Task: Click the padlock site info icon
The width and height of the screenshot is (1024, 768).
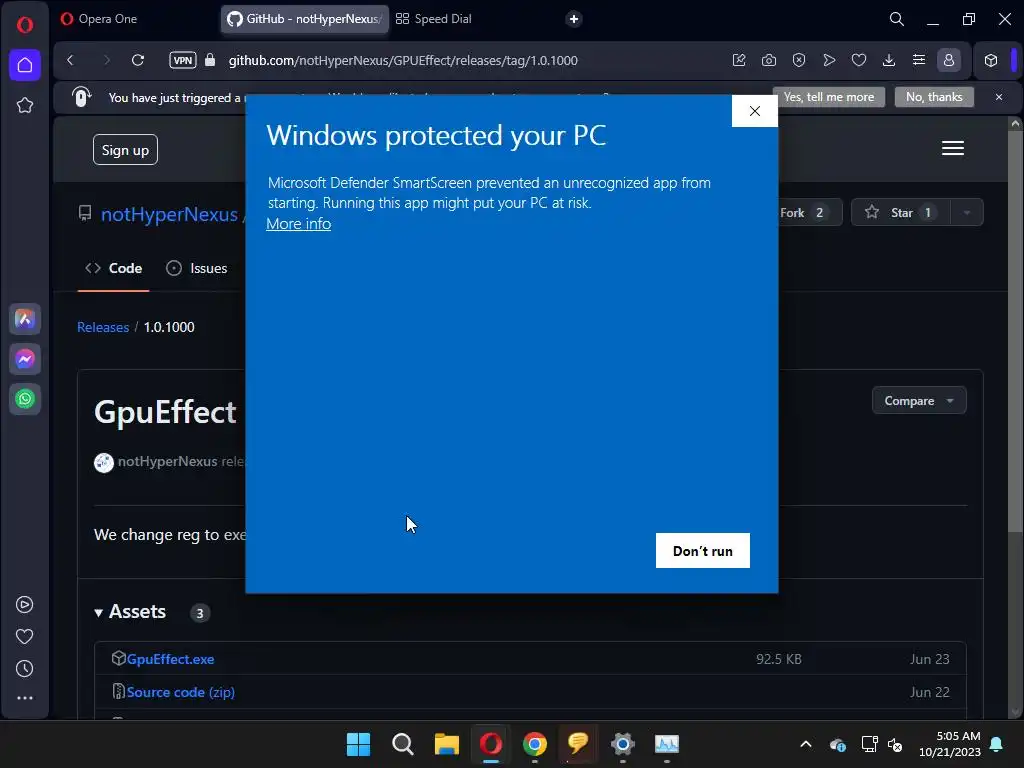Action: tap(210, 60)
